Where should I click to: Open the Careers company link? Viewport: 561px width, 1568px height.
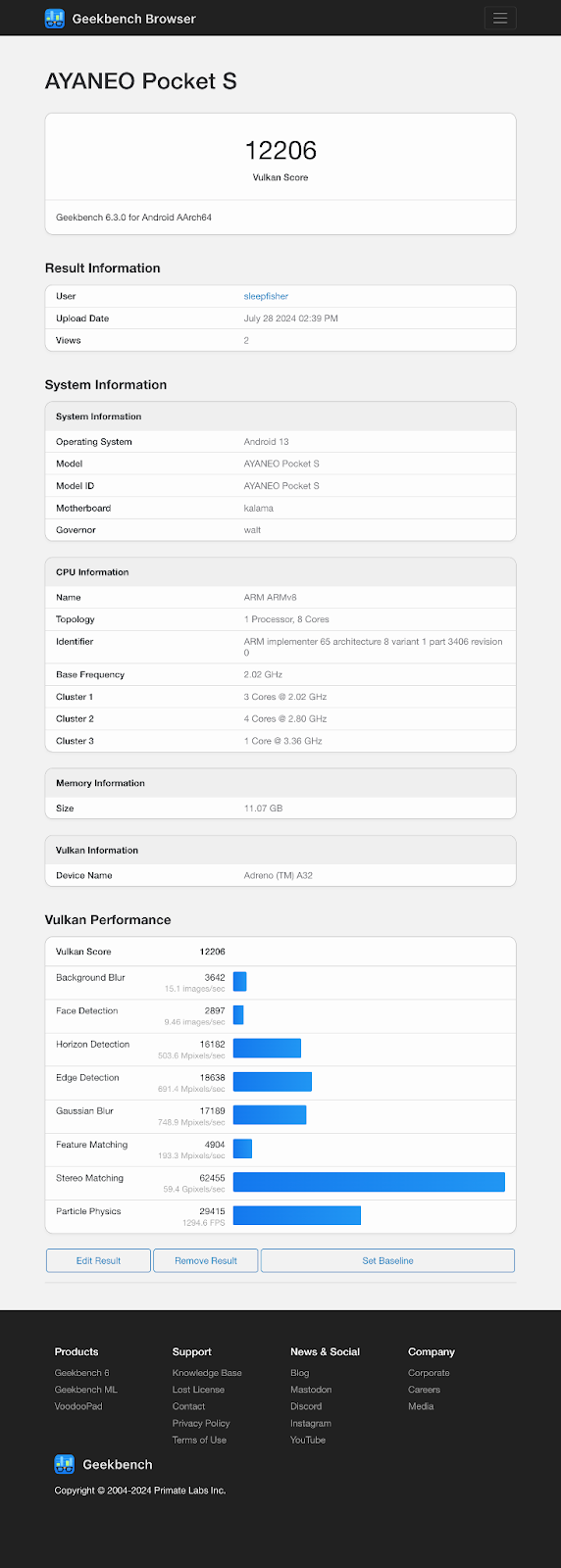[x=424, y=1390]
